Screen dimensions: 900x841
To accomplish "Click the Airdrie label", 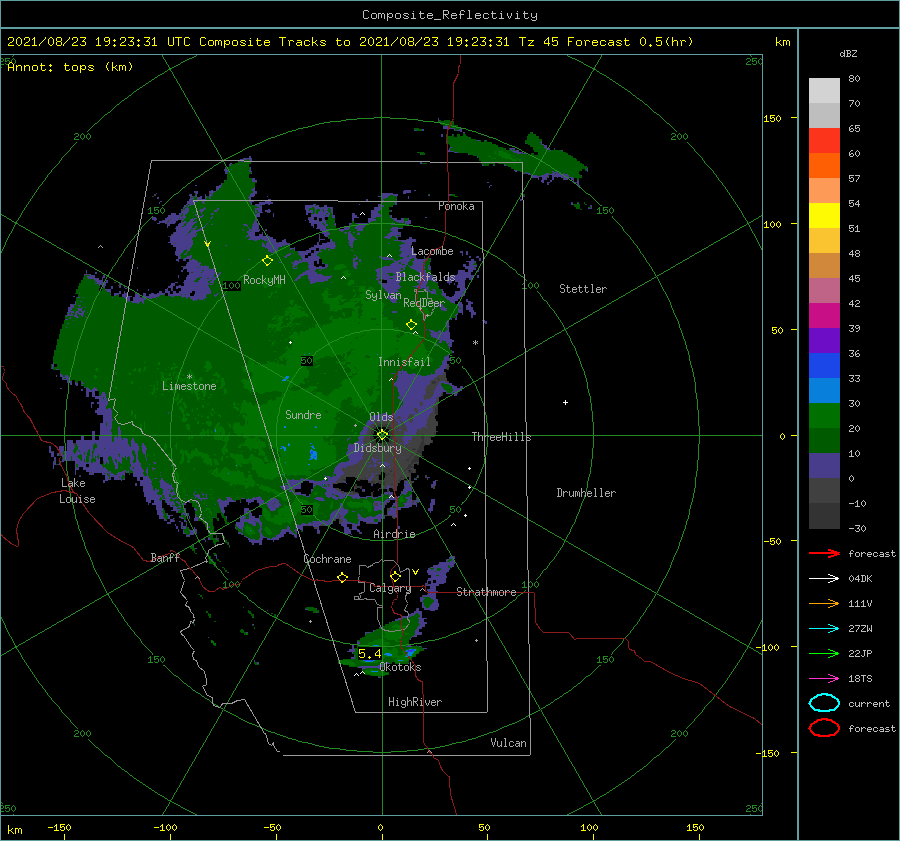I will click(x=394, y=534).
